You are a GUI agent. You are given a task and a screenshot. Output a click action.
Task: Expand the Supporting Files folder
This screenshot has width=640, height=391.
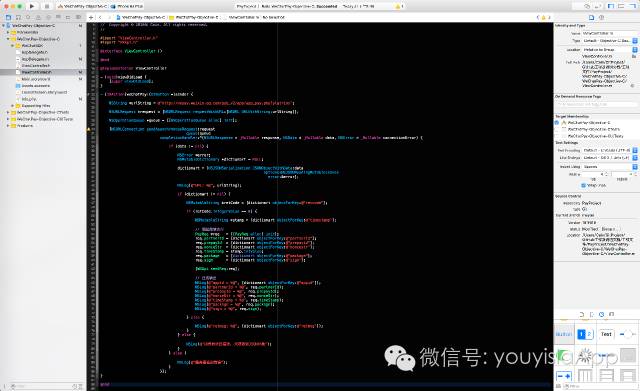(13, 105)
